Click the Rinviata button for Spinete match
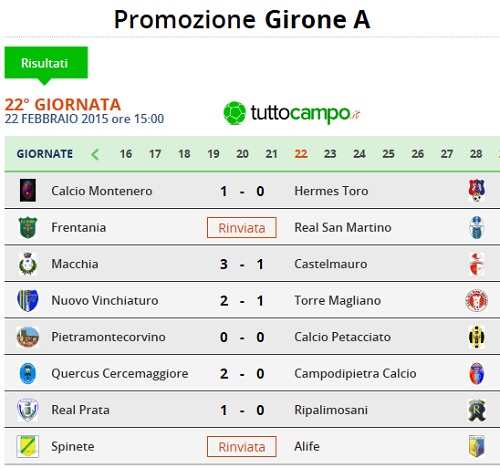Screen dimensions: 500x468 click(242, 447)
